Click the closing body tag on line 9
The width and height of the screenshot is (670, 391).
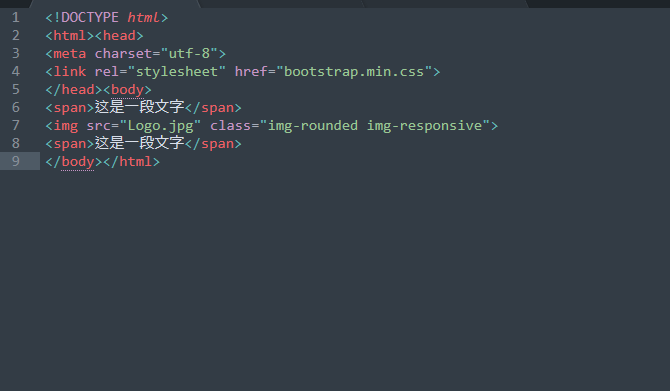[74, 162]
